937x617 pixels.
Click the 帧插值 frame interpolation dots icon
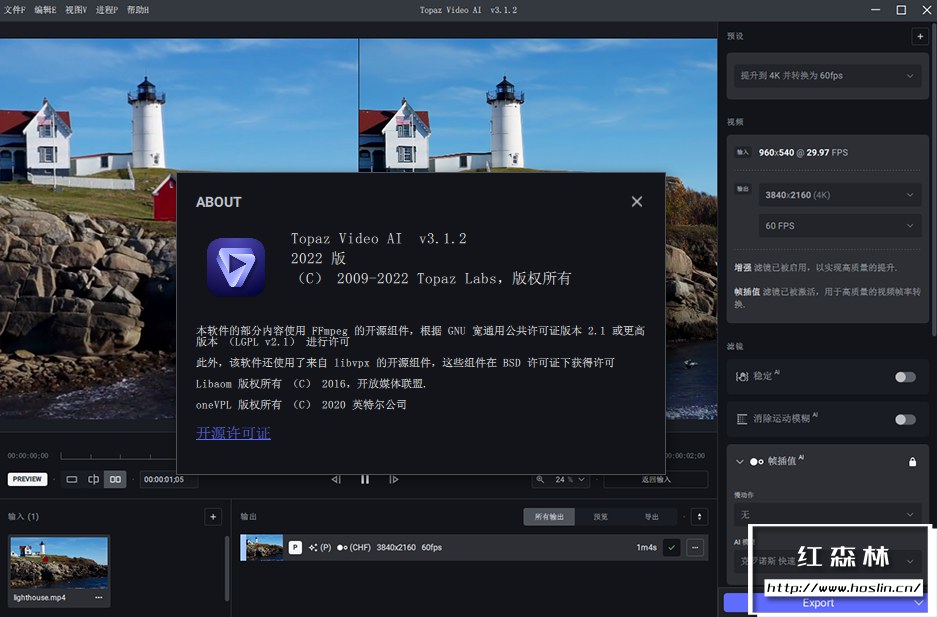click(x=757, y=462)
